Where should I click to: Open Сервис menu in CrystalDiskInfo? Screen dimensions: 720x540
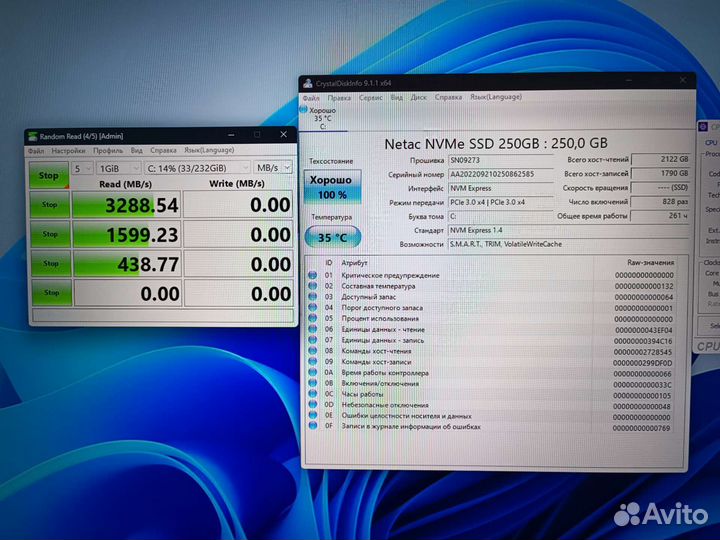[371, 98]
